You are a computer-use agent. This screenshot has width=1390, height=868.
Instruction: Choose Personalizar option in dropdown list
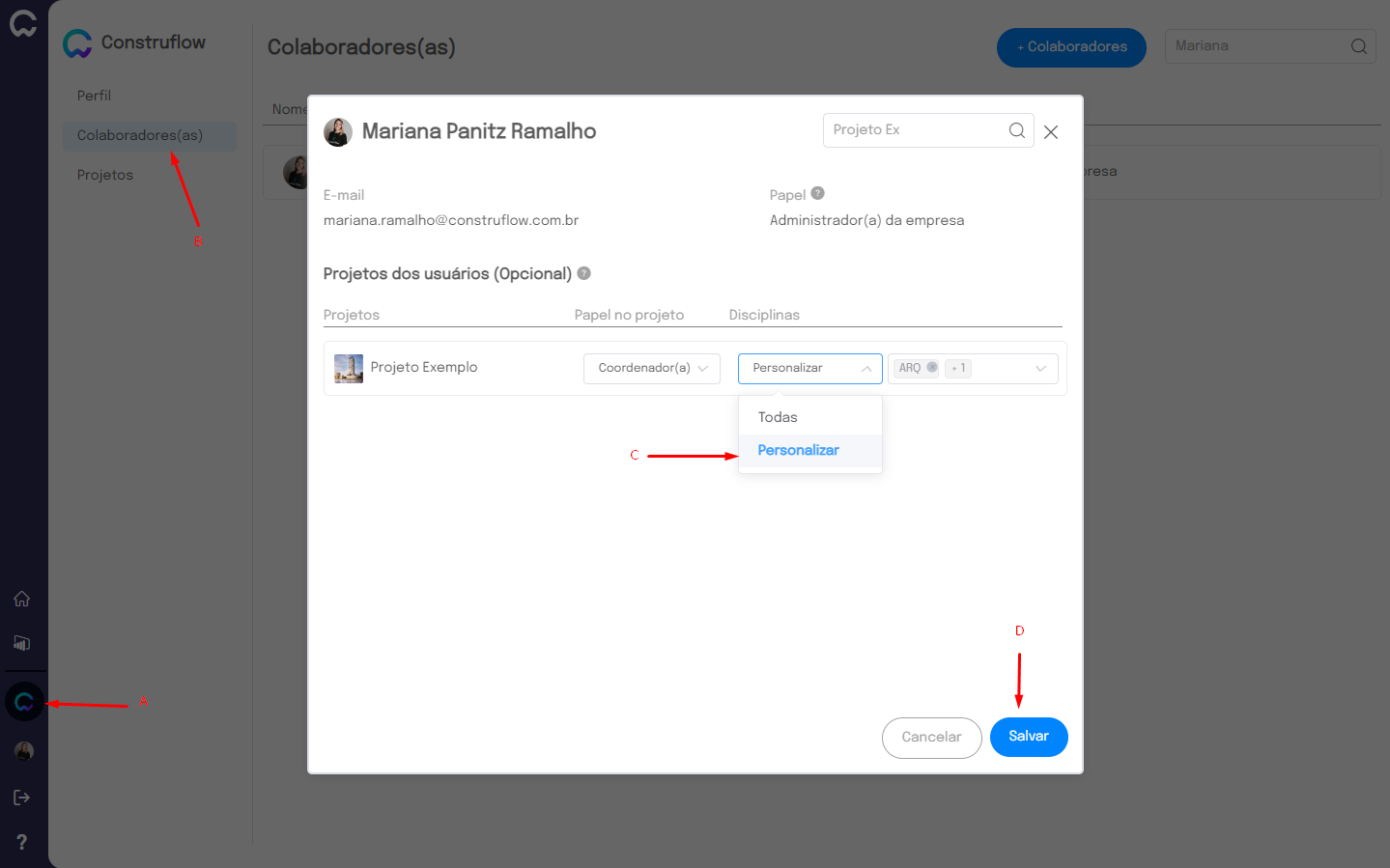798,450
